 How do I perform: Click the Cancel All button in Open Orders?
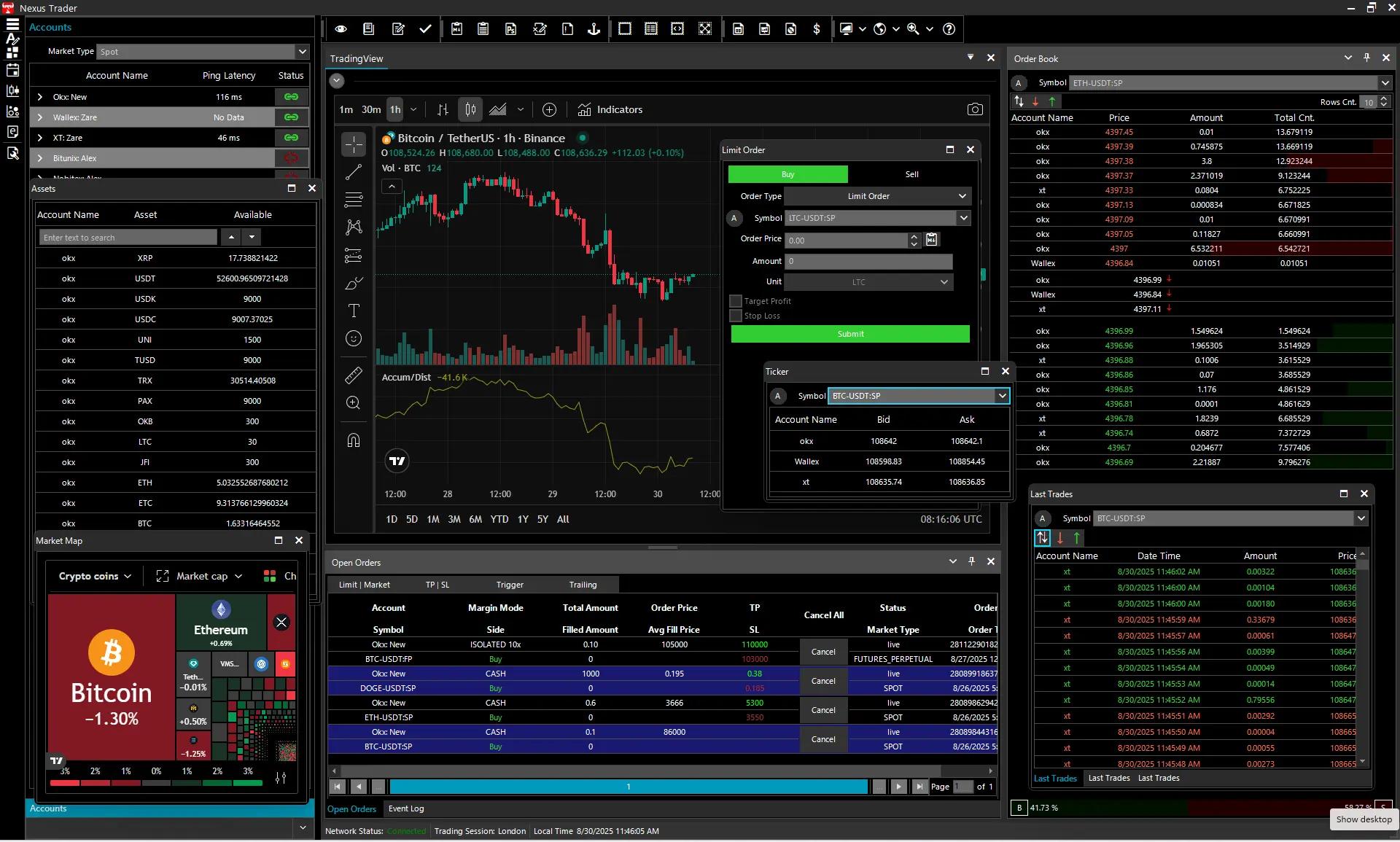(x=823, y=615)
